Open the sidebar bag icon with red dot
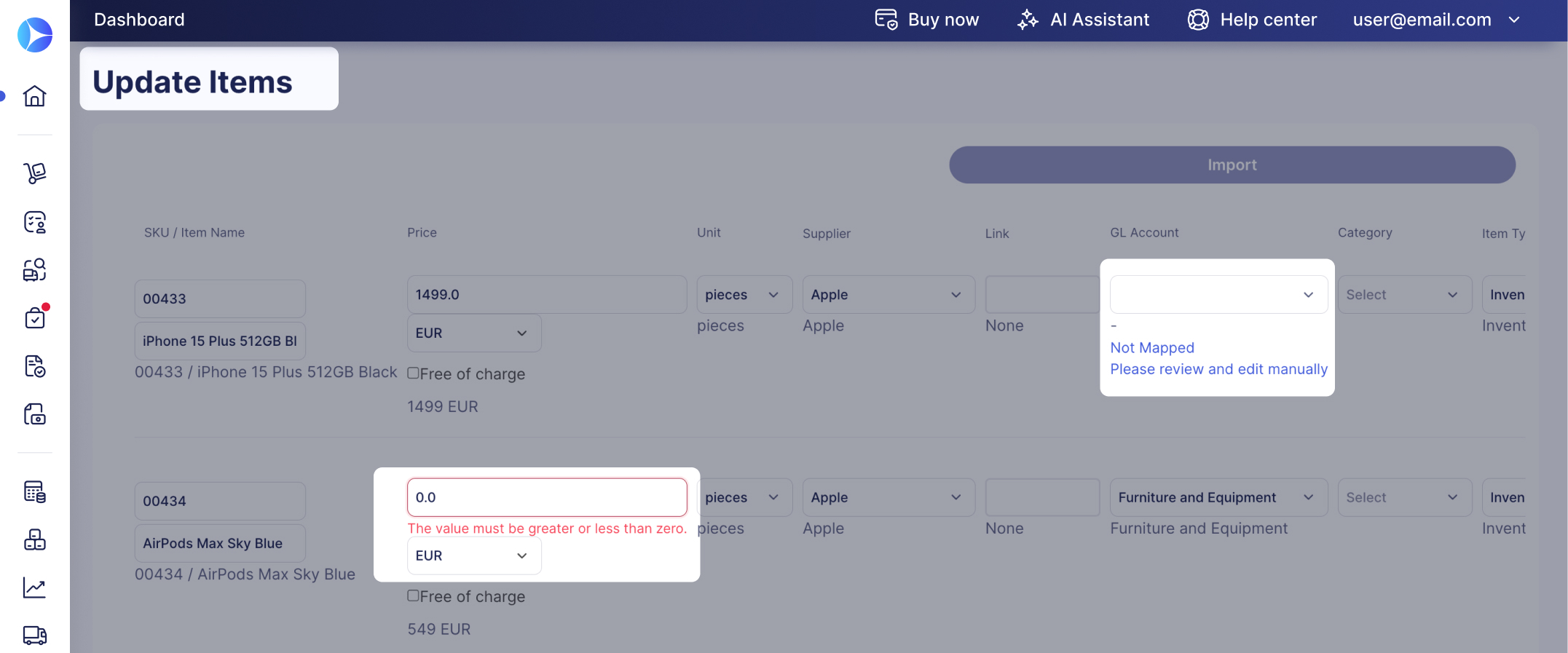The height and width of the screenshot is (653, 1568). (x=34, y=317)
